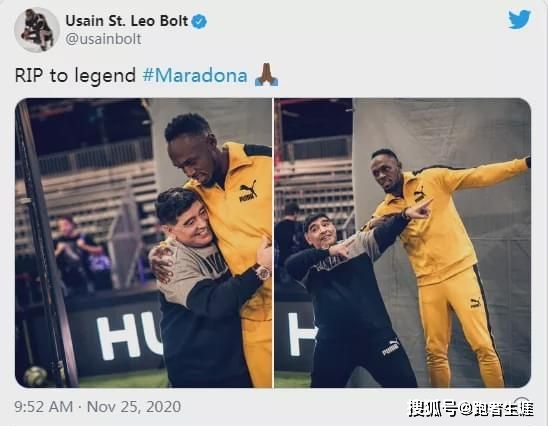Click the Chinese watermark text at bottom right
The height and width of the screenshot is (426, 548).
click(x=471, y=409)
